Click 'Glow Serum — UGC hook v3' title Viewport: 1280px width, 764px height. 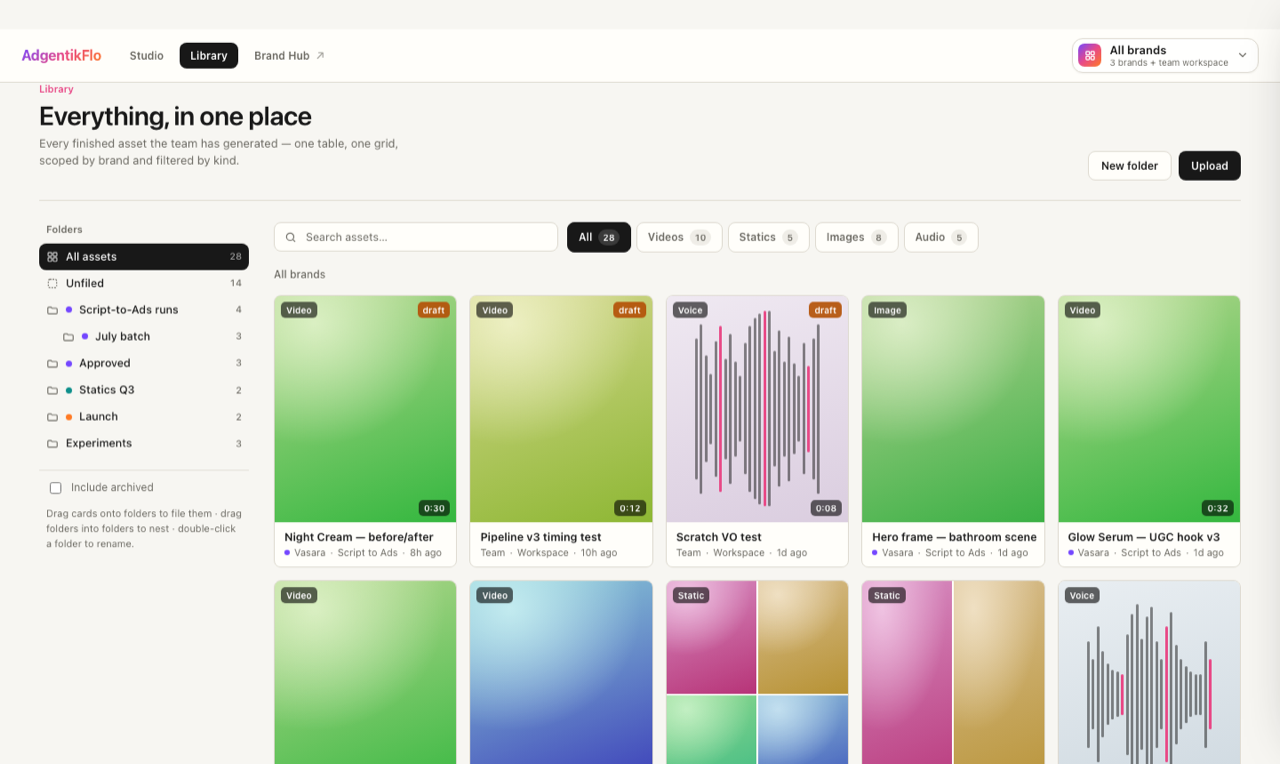click(x=1144, y=537)
